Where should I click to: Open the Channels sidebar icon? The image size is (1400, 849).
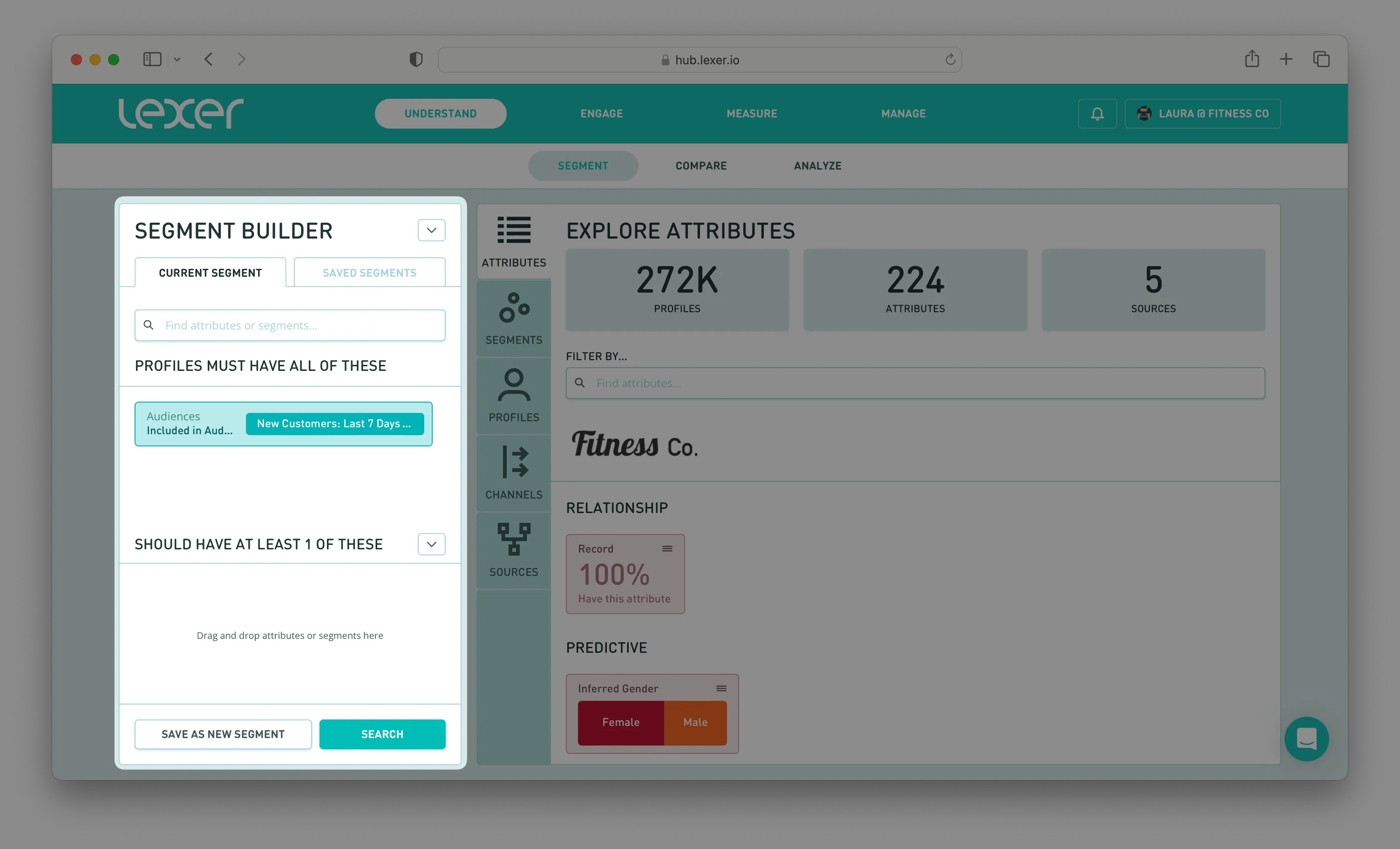pos(514,462)
